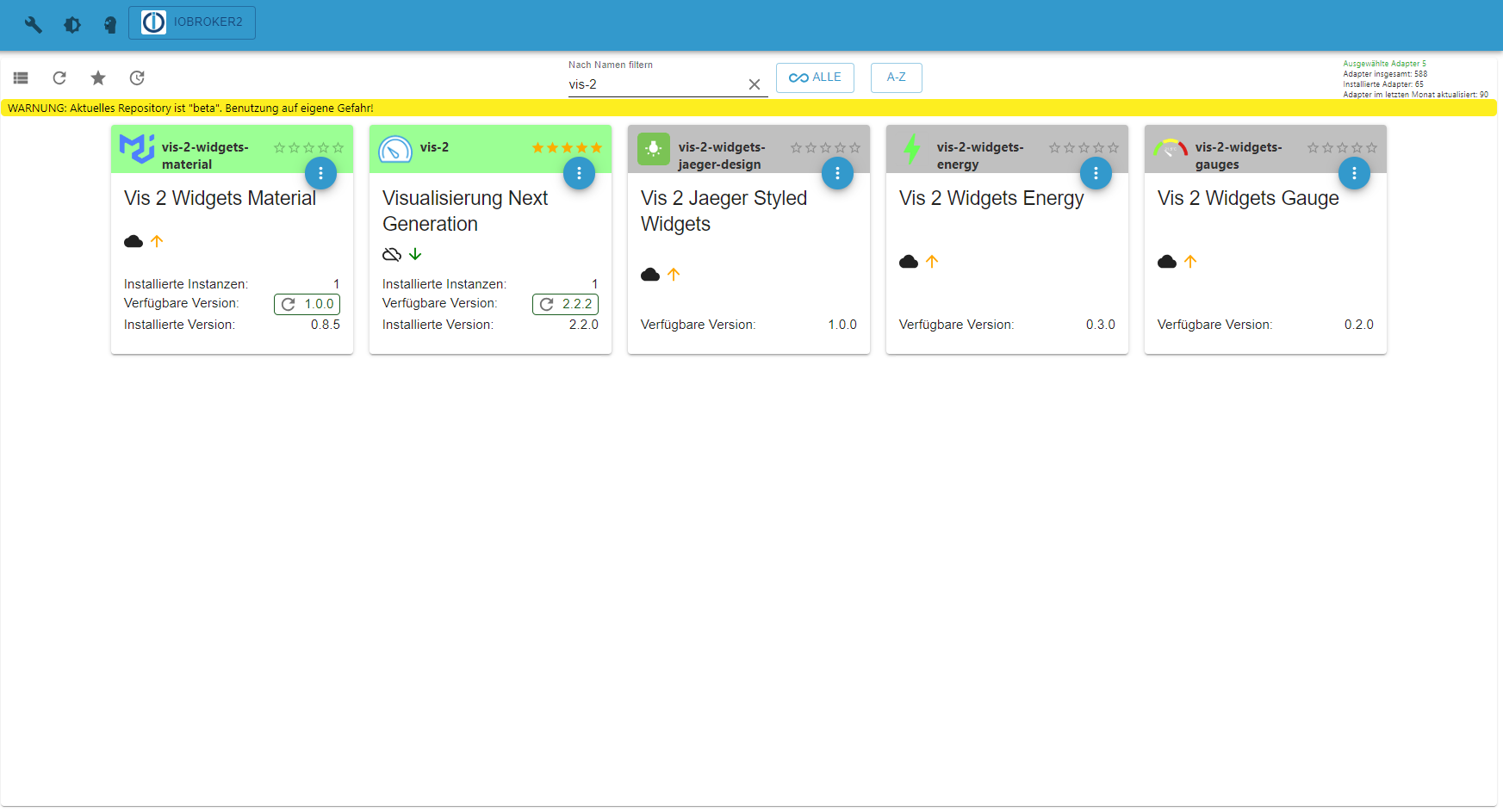The image size is (1503, 812).
Task: Click the vis-2 gauge logo
Action: 395,149
